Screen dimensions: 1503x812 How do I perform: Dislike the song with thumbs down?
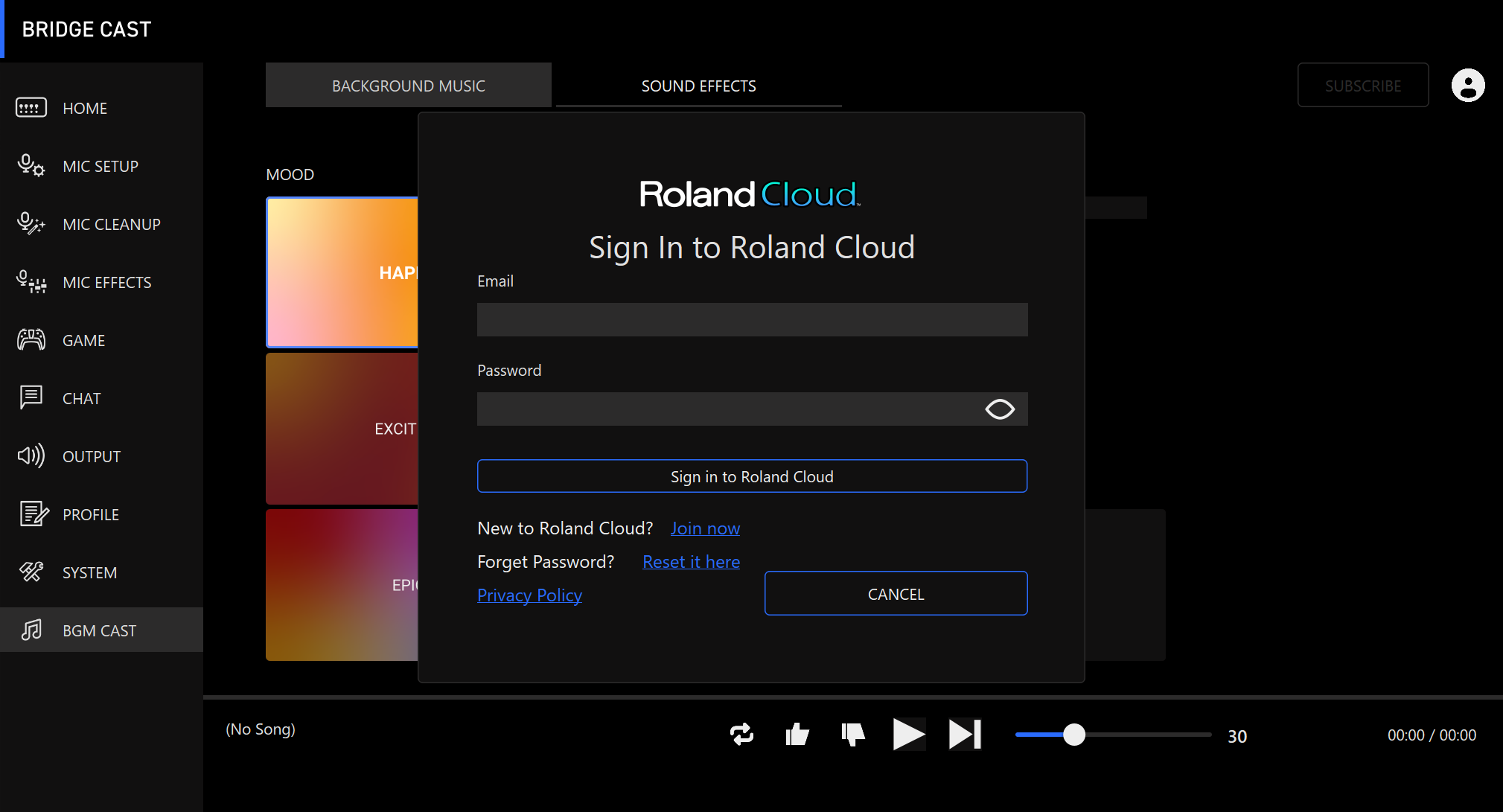[x=853, y=735]
